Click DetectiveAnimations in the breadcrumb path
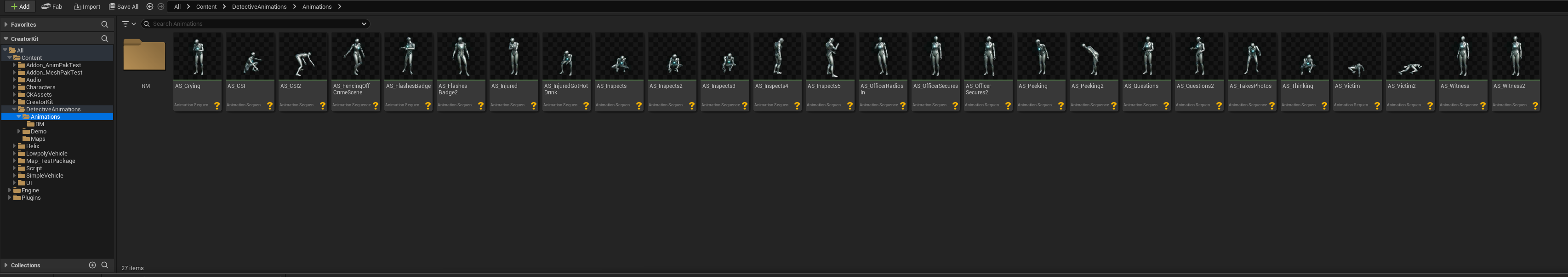1568x277 pixels. (259, 7)
